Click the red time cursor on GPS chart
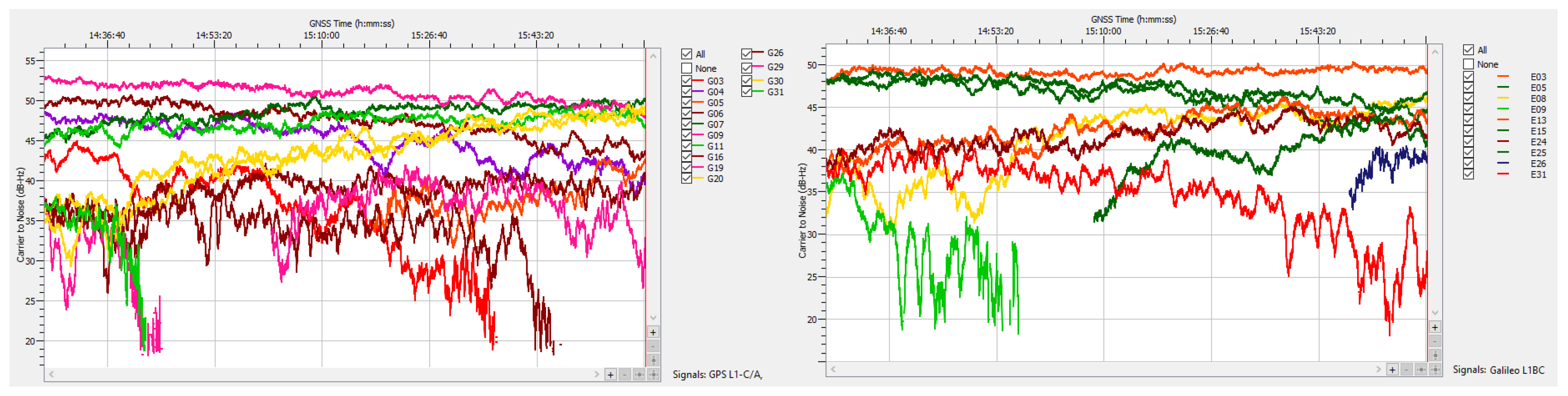 tap(645, 207)
